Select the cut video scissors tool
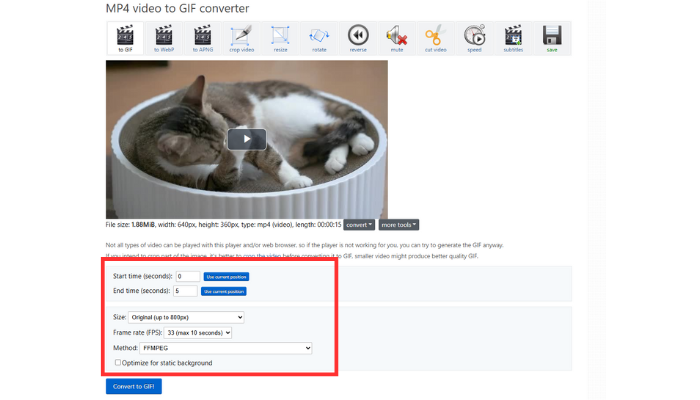The width and height of the screenshot is (700, 400). pyautogui.click(x=436, y=38)
